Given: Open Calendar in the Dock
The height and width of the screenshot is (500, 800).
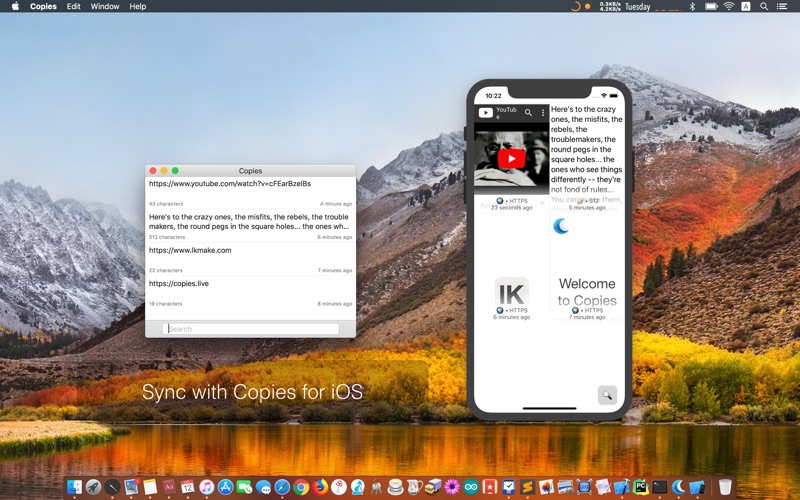Looking at the screenshot, I should (x=188, y=487).
